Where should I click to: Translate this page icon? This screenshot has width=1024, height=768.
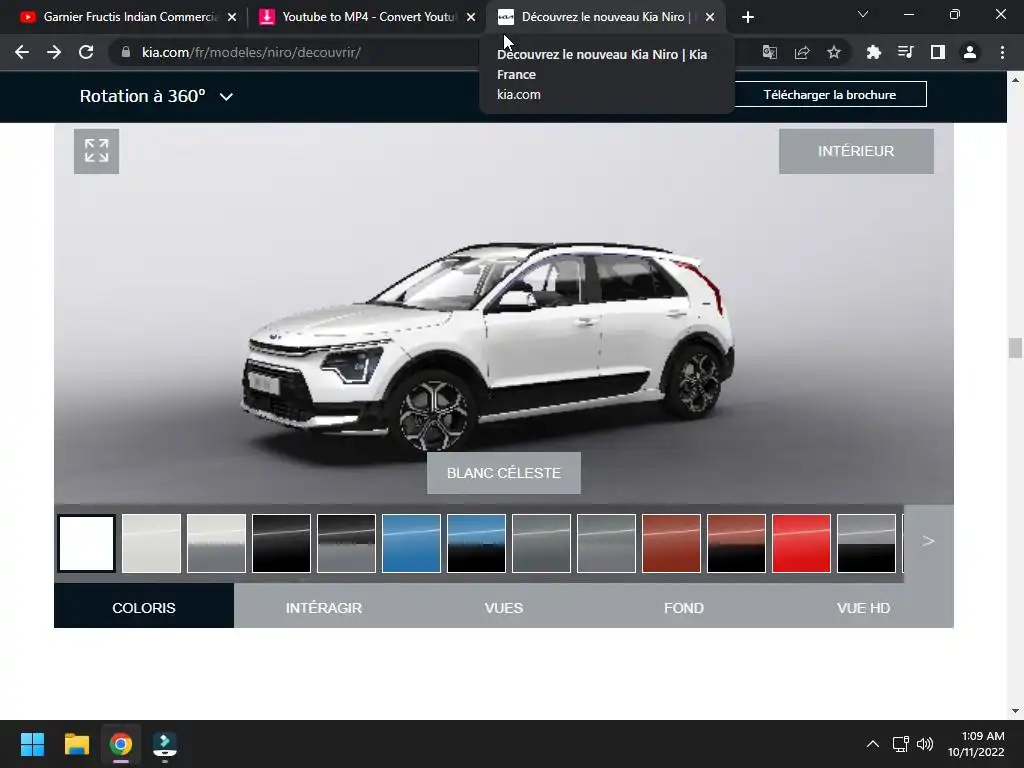[x=770, y=52]
